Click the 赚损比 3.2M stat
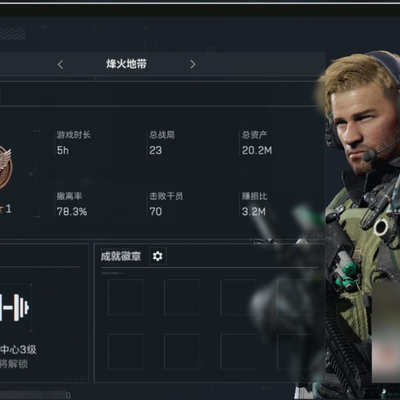This screenshot has height=400, width=400. pyautogui.click(x=254, y=204)
